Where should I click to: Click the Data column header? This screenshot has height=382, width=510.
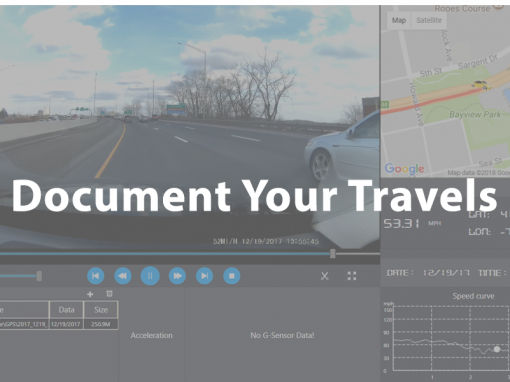(x=66, y=310)
